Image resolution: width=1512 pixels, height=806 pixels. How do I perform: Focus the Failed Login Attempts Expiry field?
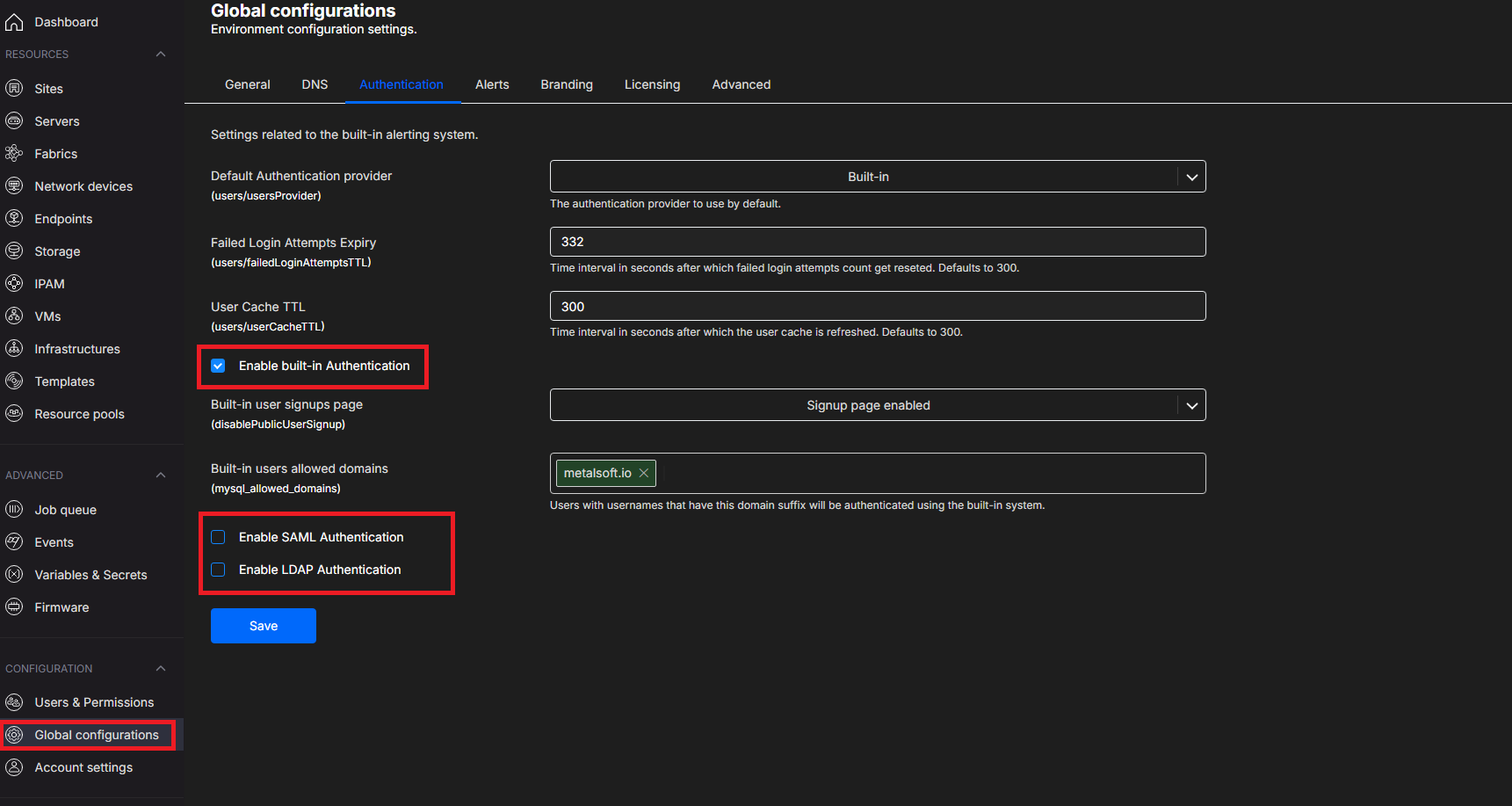point(877,242)
